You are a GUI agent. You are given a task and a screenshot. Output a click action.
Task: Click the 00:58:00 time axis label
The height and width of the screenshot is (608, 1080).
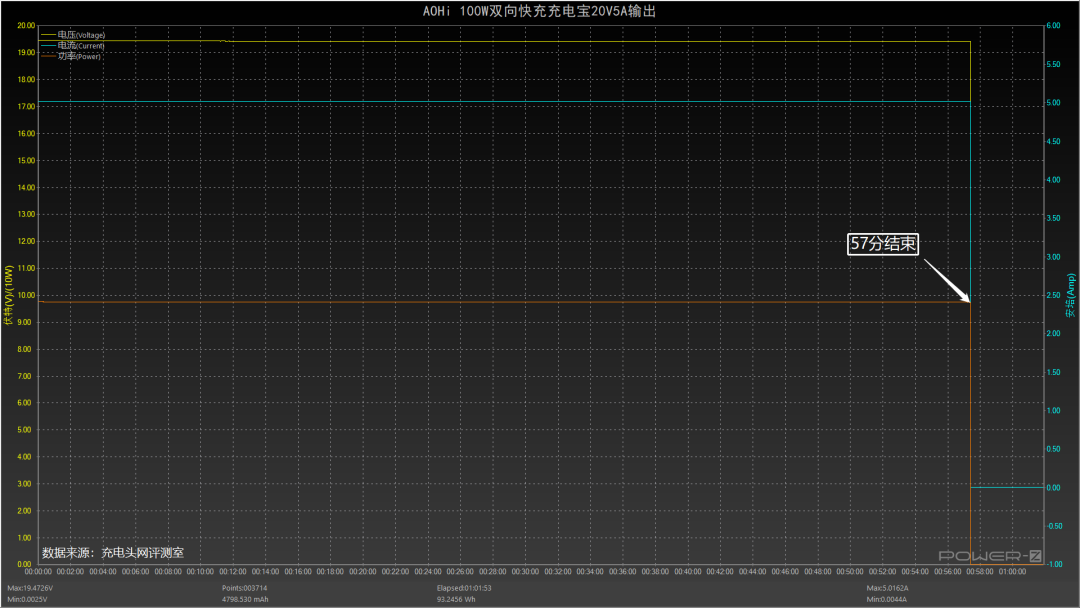pos(980,572)
